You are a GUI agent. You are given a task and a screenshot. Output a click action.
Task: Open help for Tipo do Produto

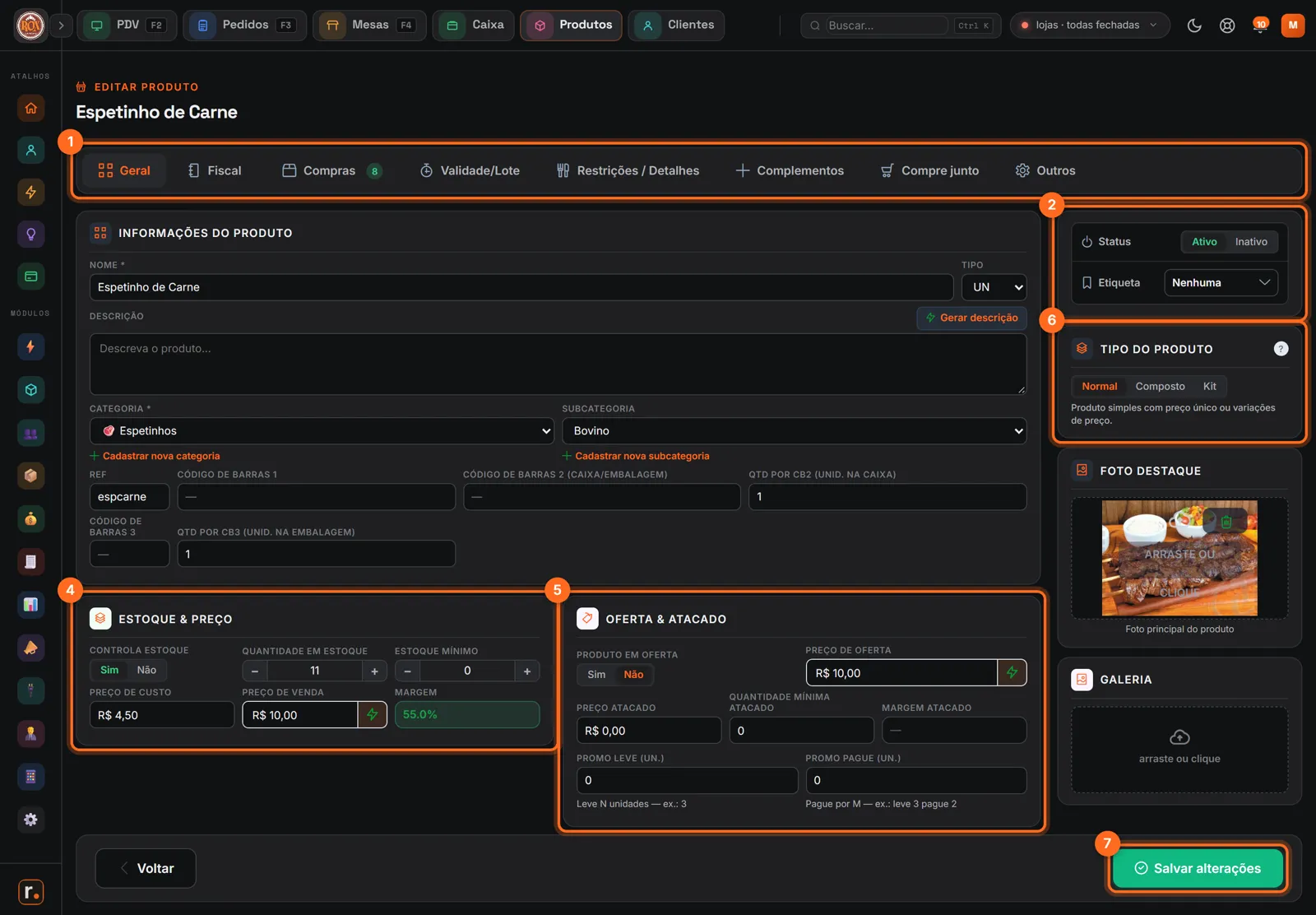1281,349
